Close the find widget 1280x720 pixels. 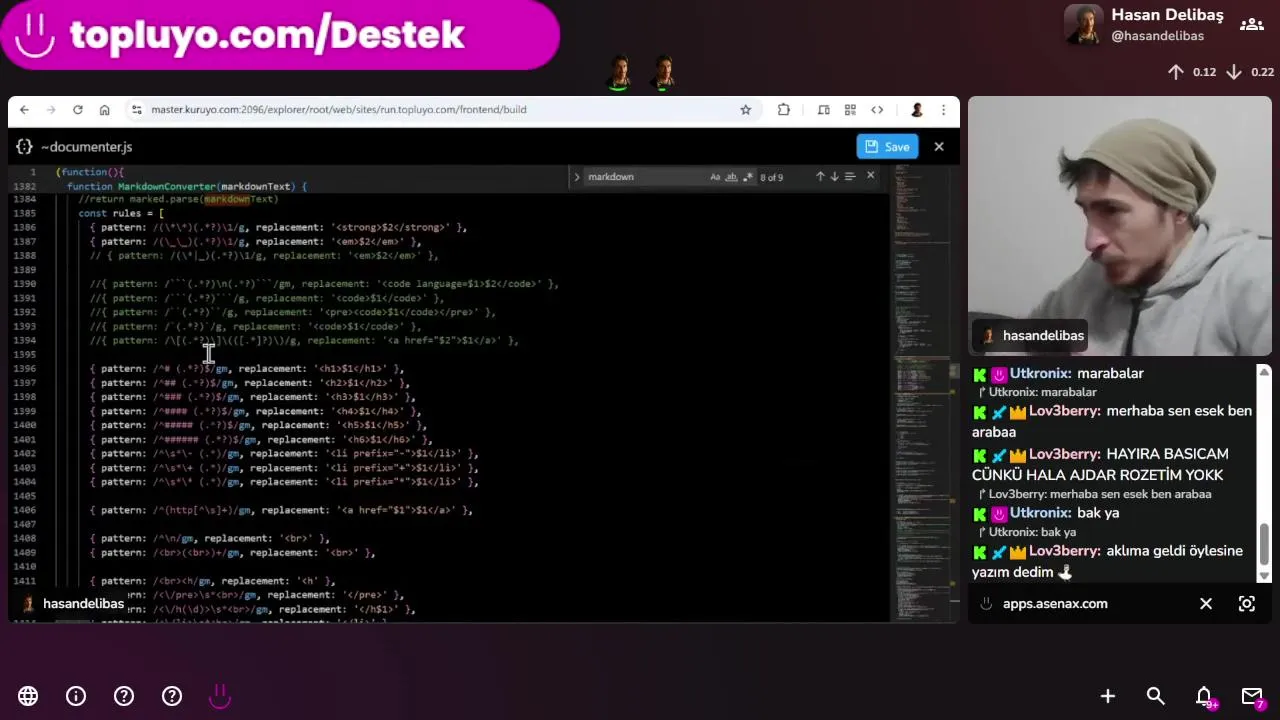870,176
